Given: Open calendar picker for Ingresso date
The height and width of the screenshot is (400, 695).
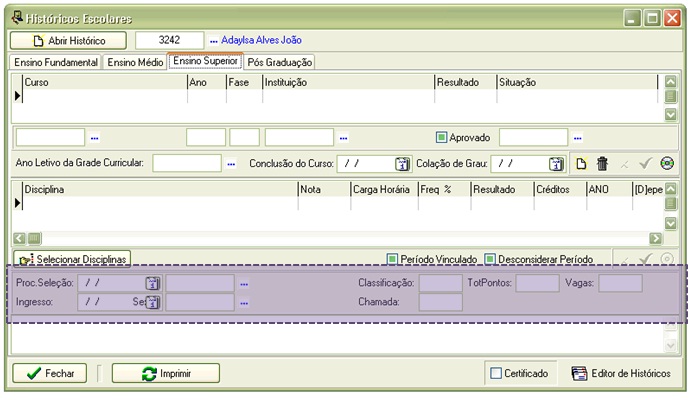Looking at the screenshot, I should [153, 302].
